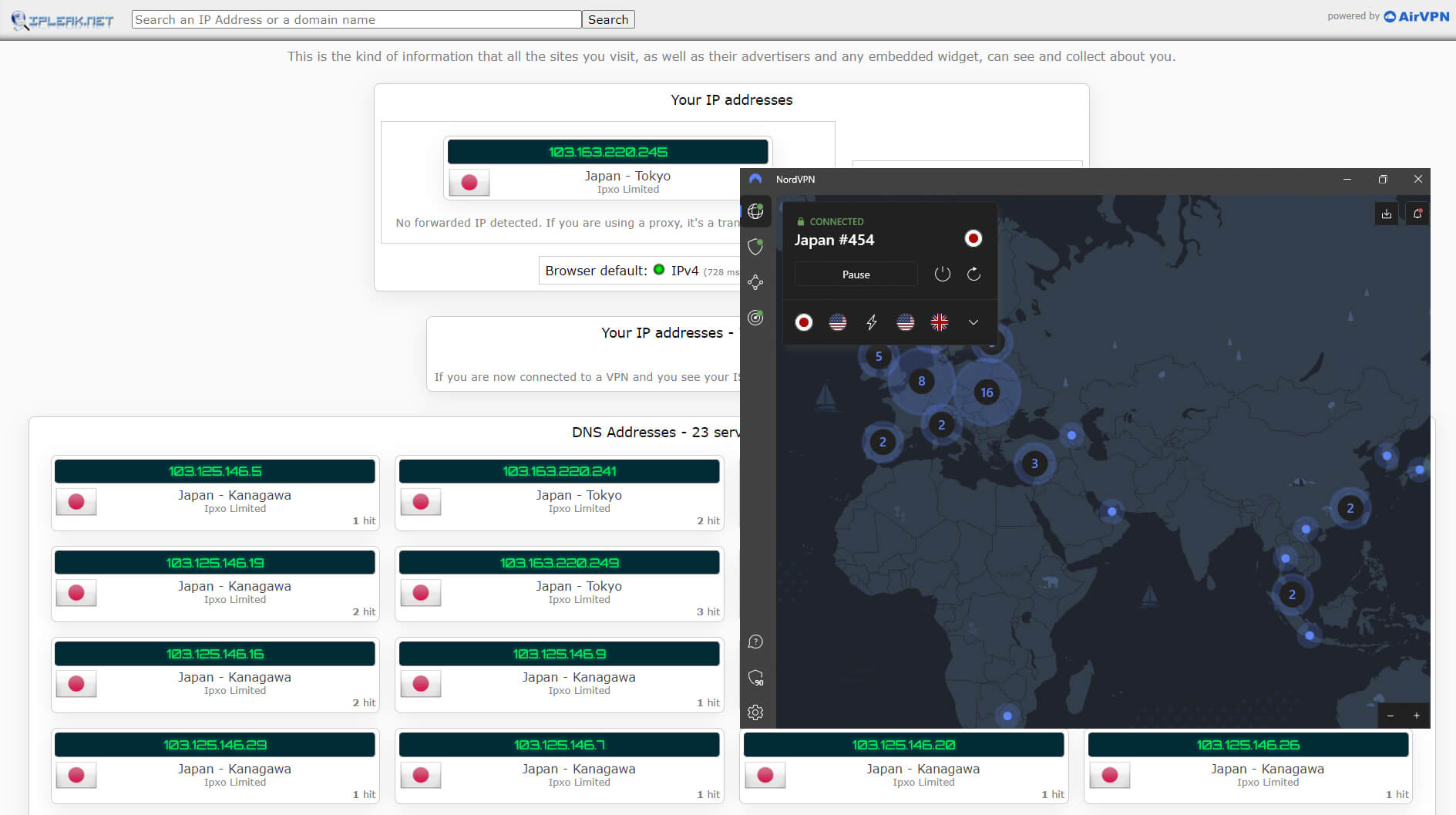The width and height of the screenshot is (1456, 815).
Task: Zoom out the NordVPN map
Action: tap(1390, 716)
